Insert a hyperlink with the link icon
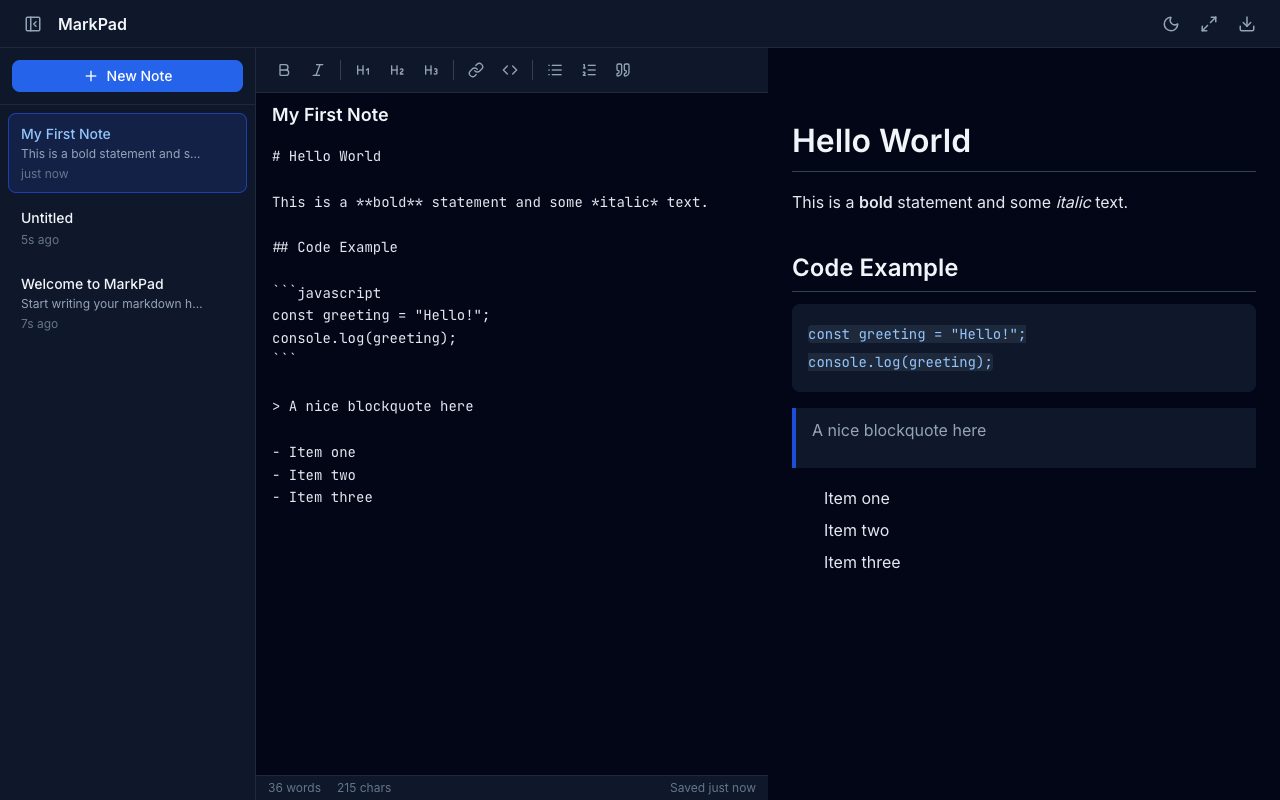This screenshot has width=1280, height=800. [476, 70]
